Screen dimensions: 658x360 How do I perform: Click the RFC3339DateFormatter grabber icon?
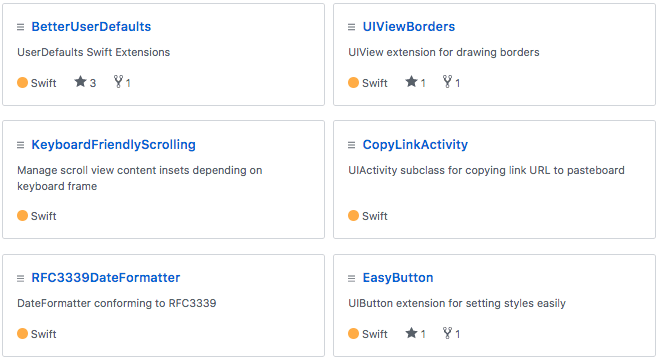click(x=21, y=279)
